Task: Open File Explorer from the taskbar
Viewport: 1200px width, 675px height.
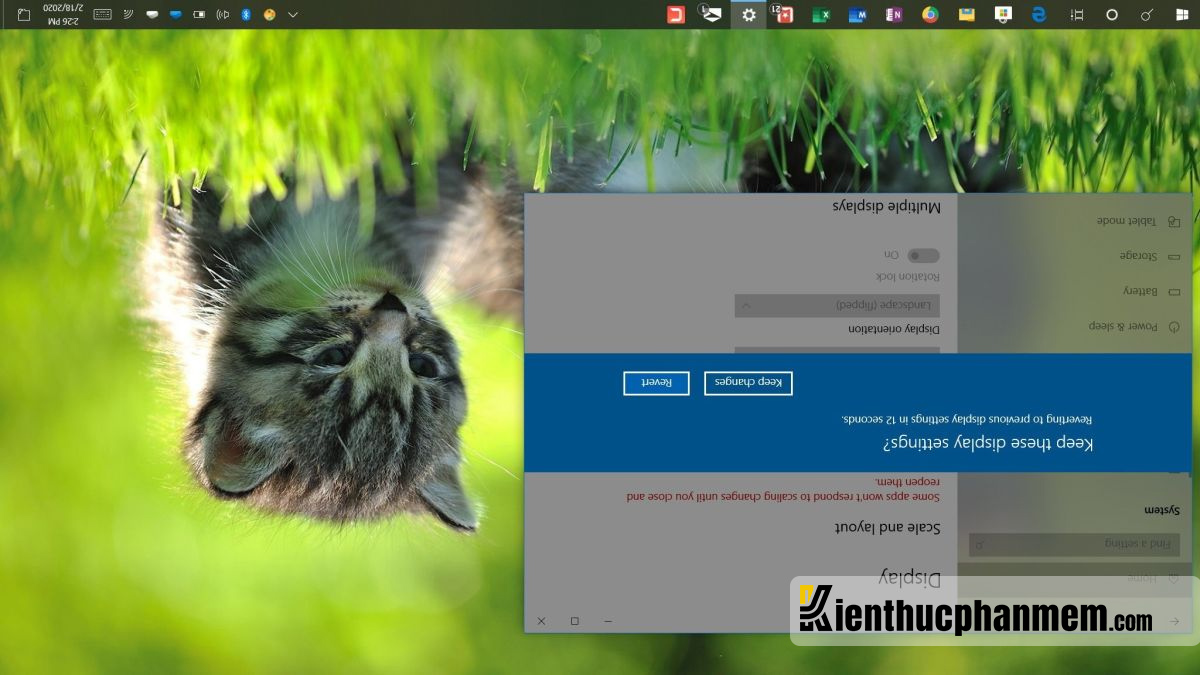Action: [x=966, y=15]
